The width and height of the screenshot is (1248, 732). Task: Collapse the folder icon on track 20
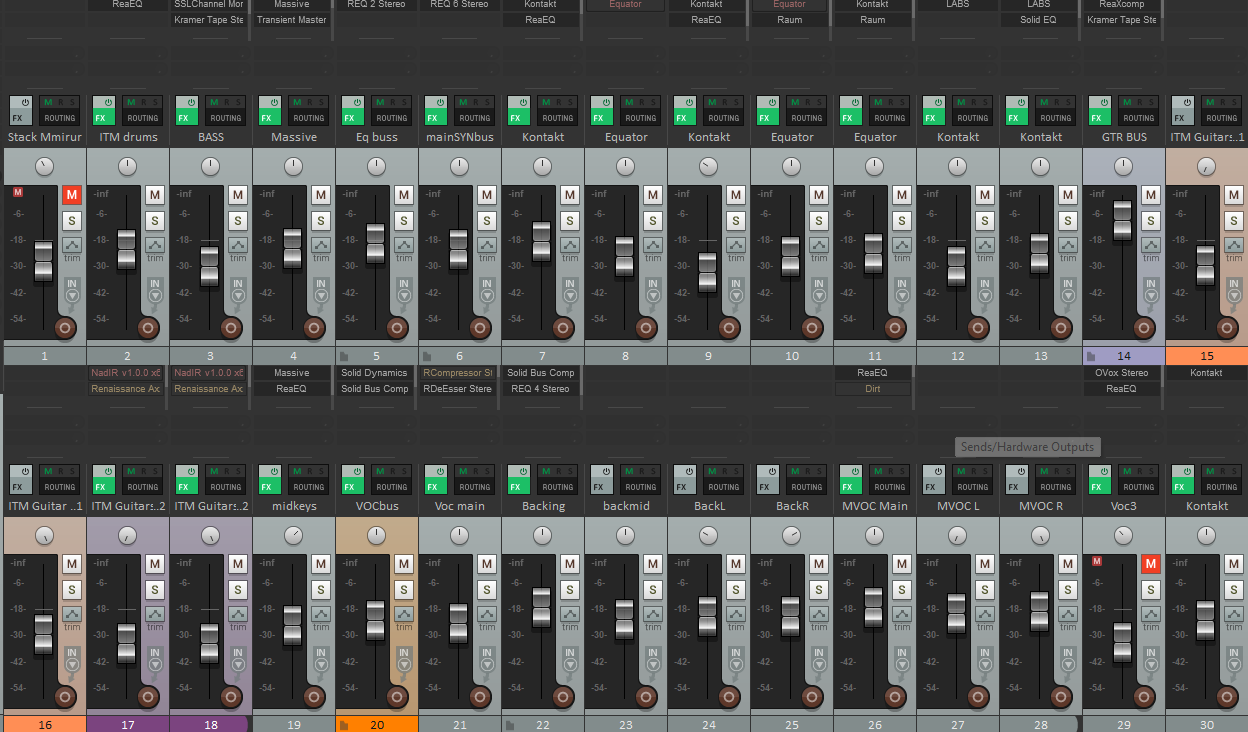click(x=343, y=725)
